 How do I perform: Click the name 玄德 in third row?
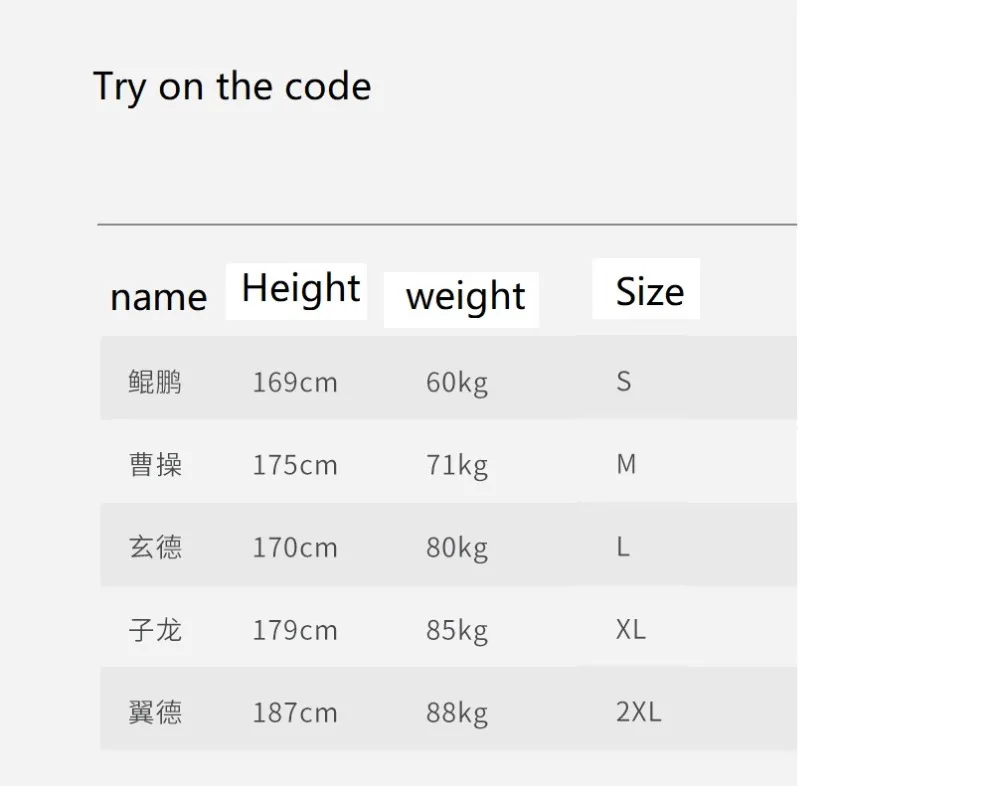tap(156, 547)
